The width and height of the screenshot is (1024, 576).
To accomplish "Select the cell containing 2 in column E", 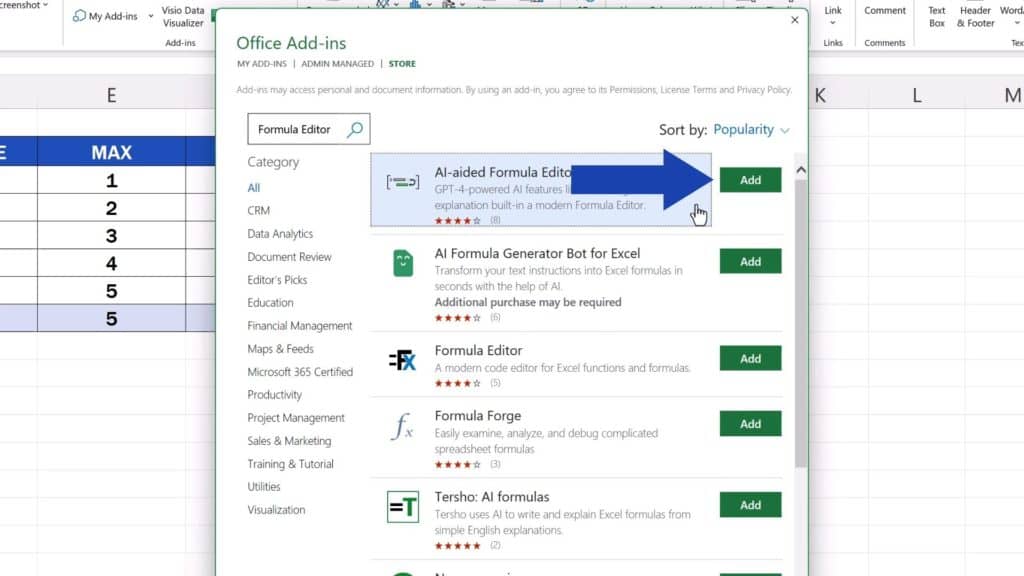I will [112, 208].
